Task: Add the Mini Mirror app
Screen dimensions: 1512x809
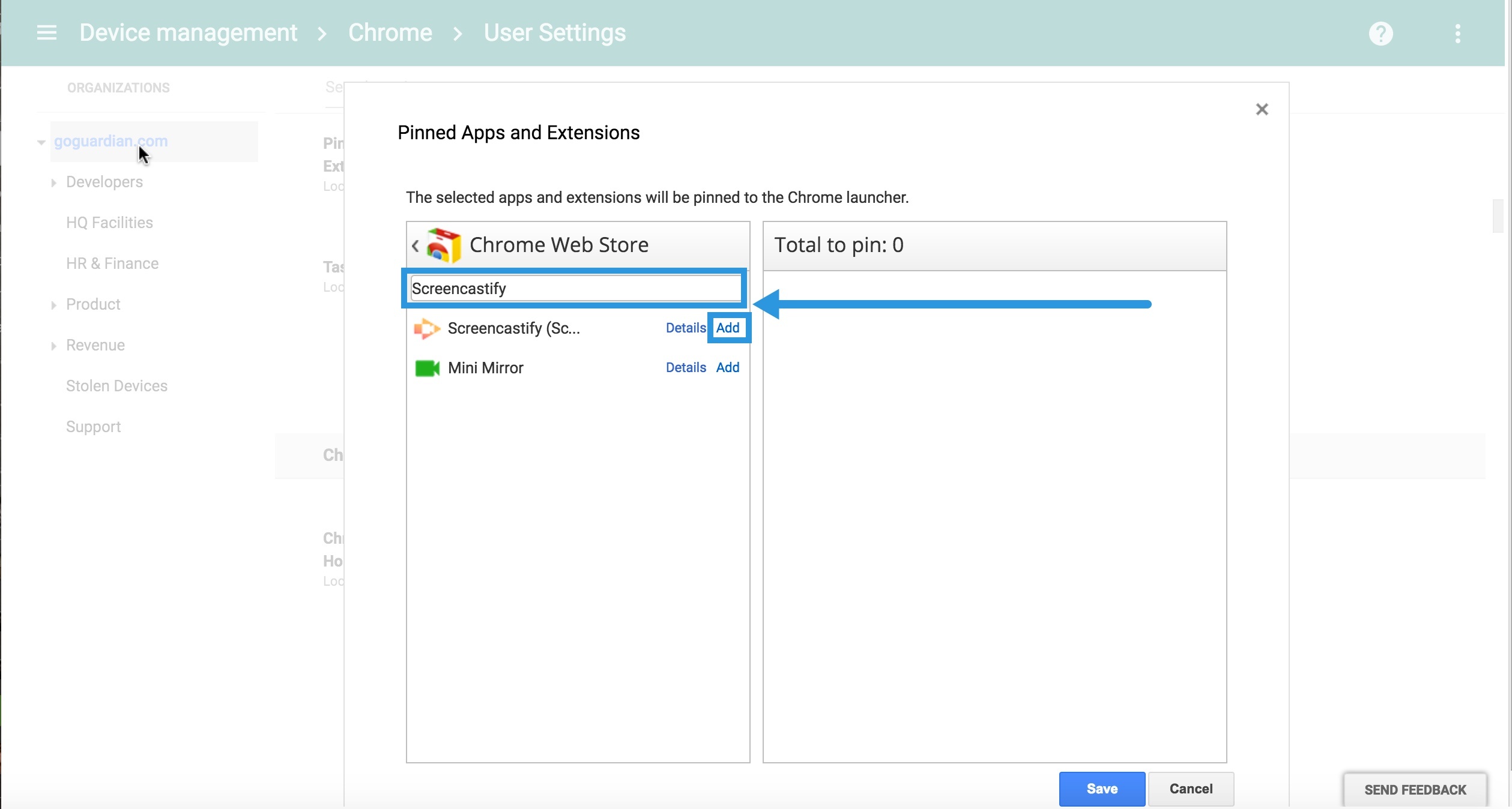Action: click(728, 367)
